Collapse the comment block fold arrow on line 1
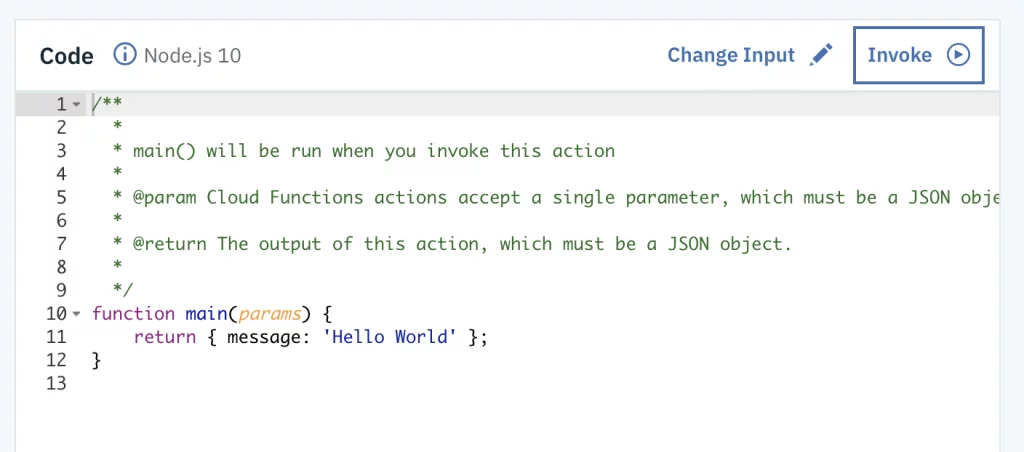 tap(76, 105)
